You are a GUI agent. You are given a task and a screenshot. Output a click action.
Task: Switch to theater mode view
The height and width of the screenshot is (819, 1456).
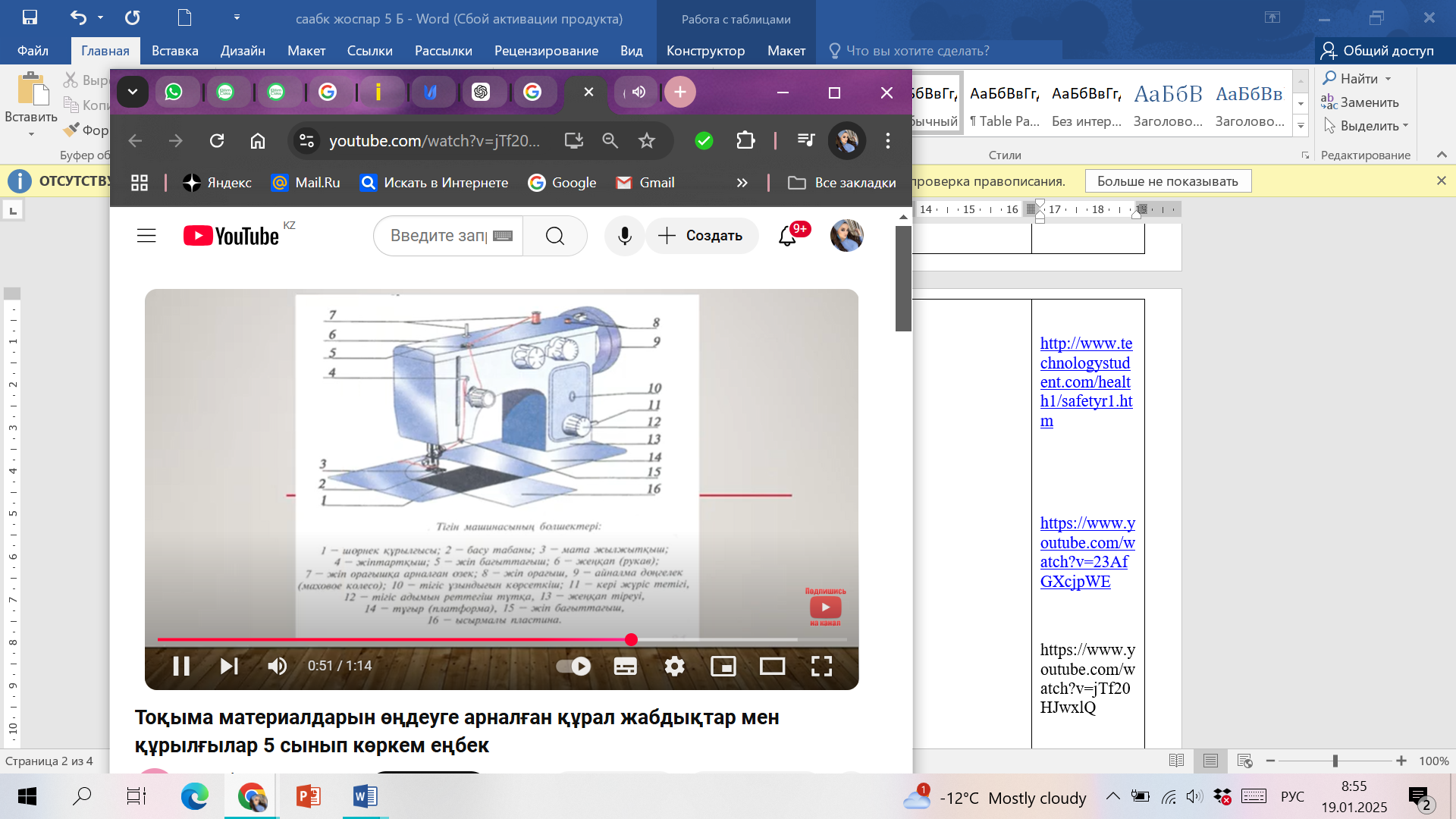click(x=772, y=666)
